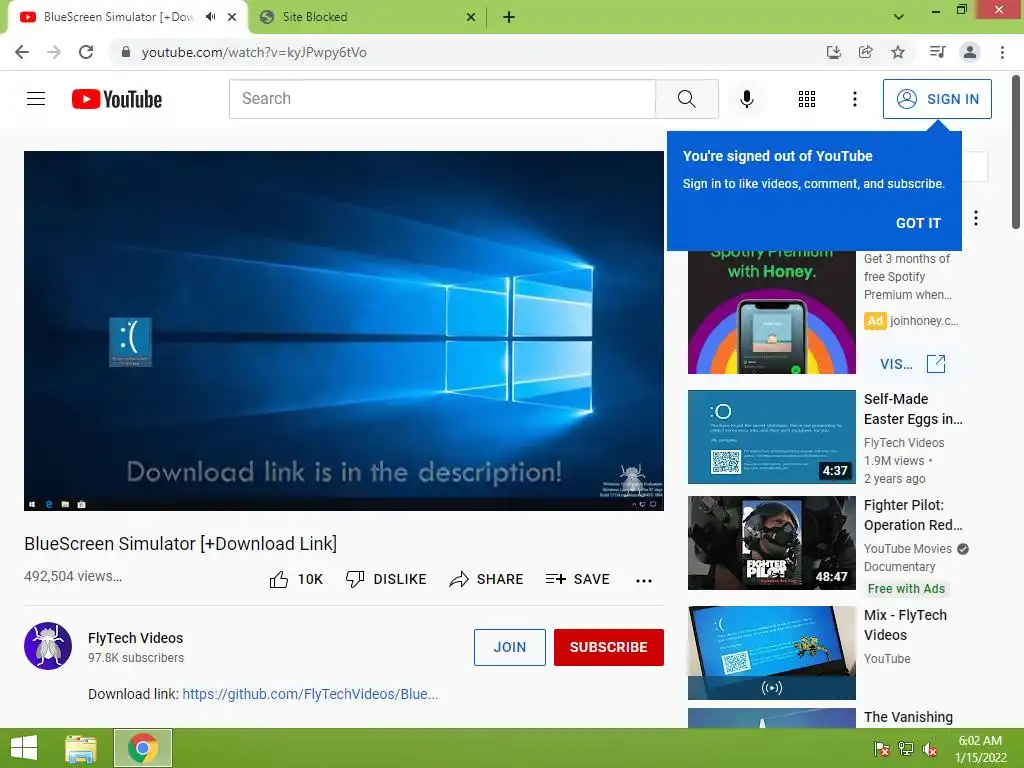
Task: Click the Free with Ads badge
Action: tap(906, 588)
